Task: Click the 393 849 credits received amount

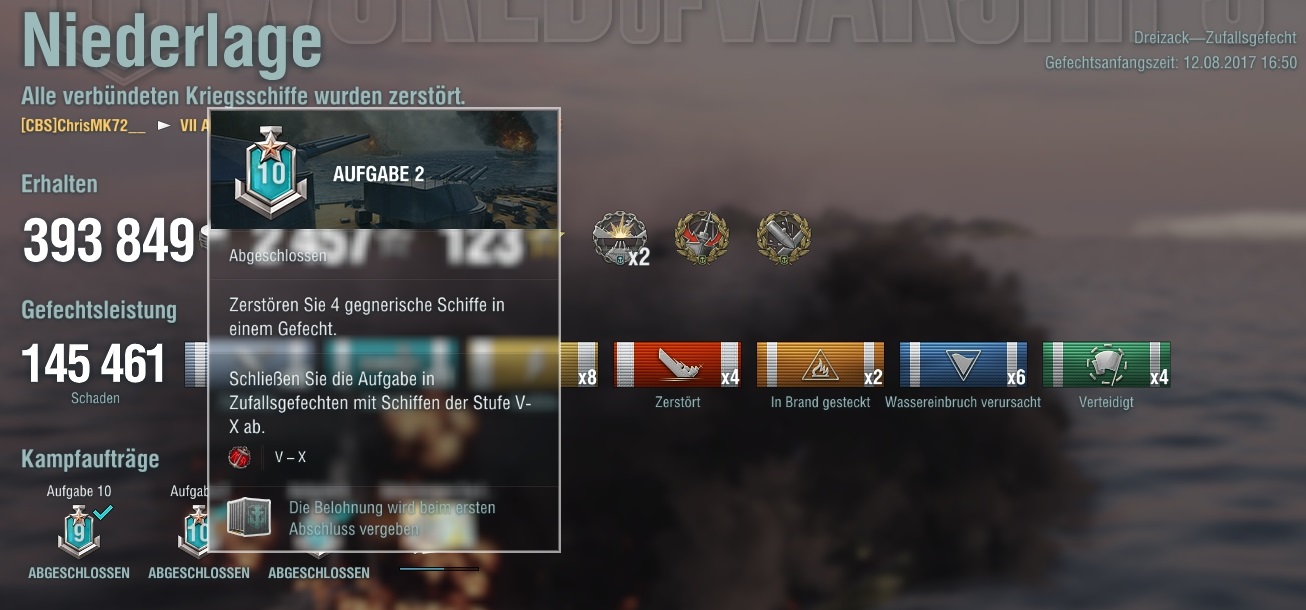Action: [x=108, y=240]
